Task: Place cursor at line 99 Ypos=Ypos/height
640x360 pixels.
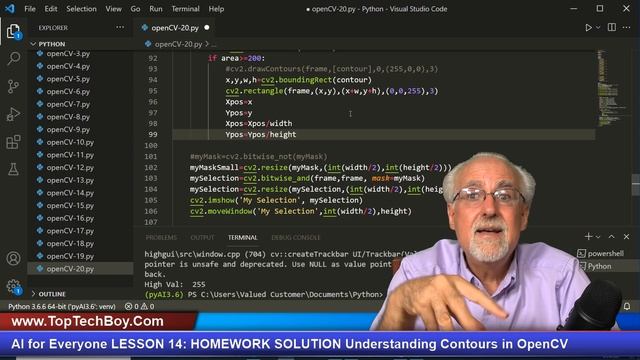Action: pos(261,134)
